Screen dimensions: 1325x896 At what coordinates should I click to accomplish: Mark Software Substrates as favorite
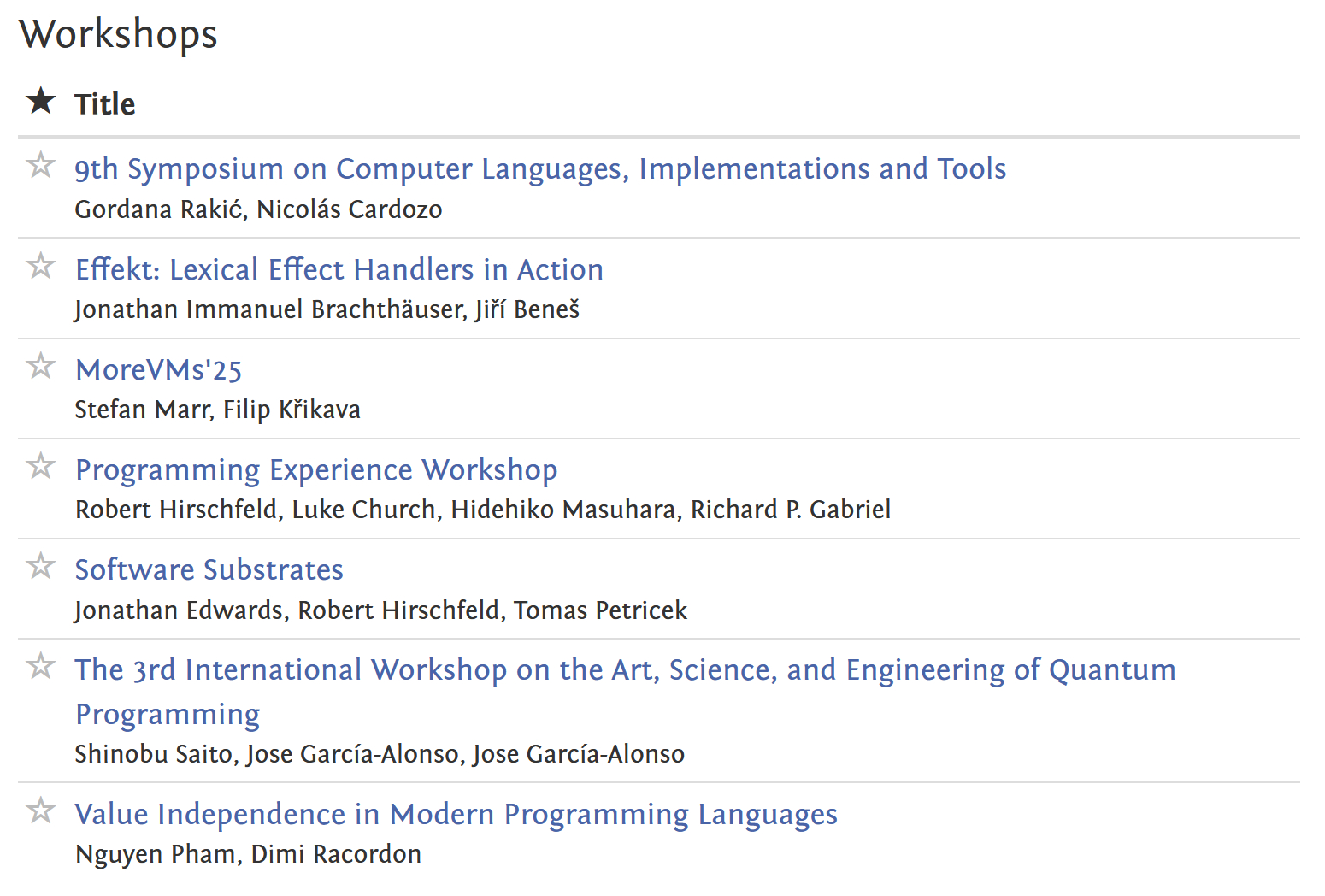(x=40, y=565)
